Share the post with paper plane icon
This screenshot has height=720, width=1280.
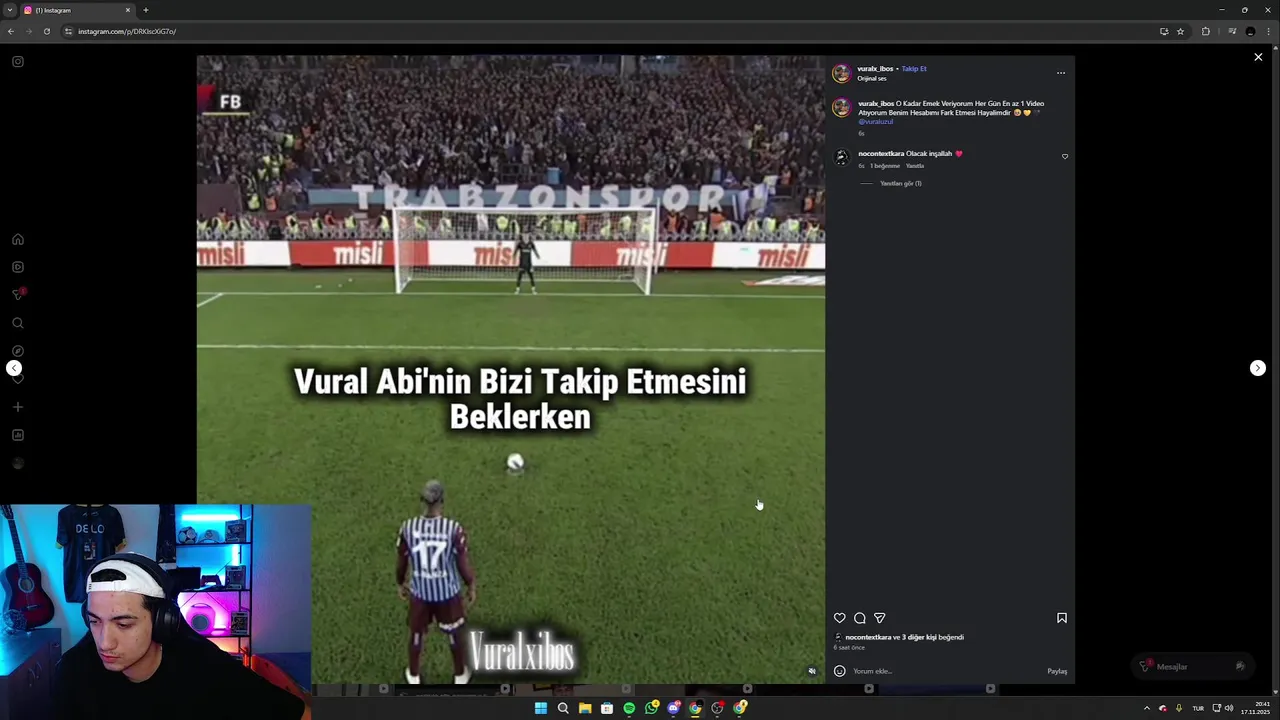click(x=880, y=618)
